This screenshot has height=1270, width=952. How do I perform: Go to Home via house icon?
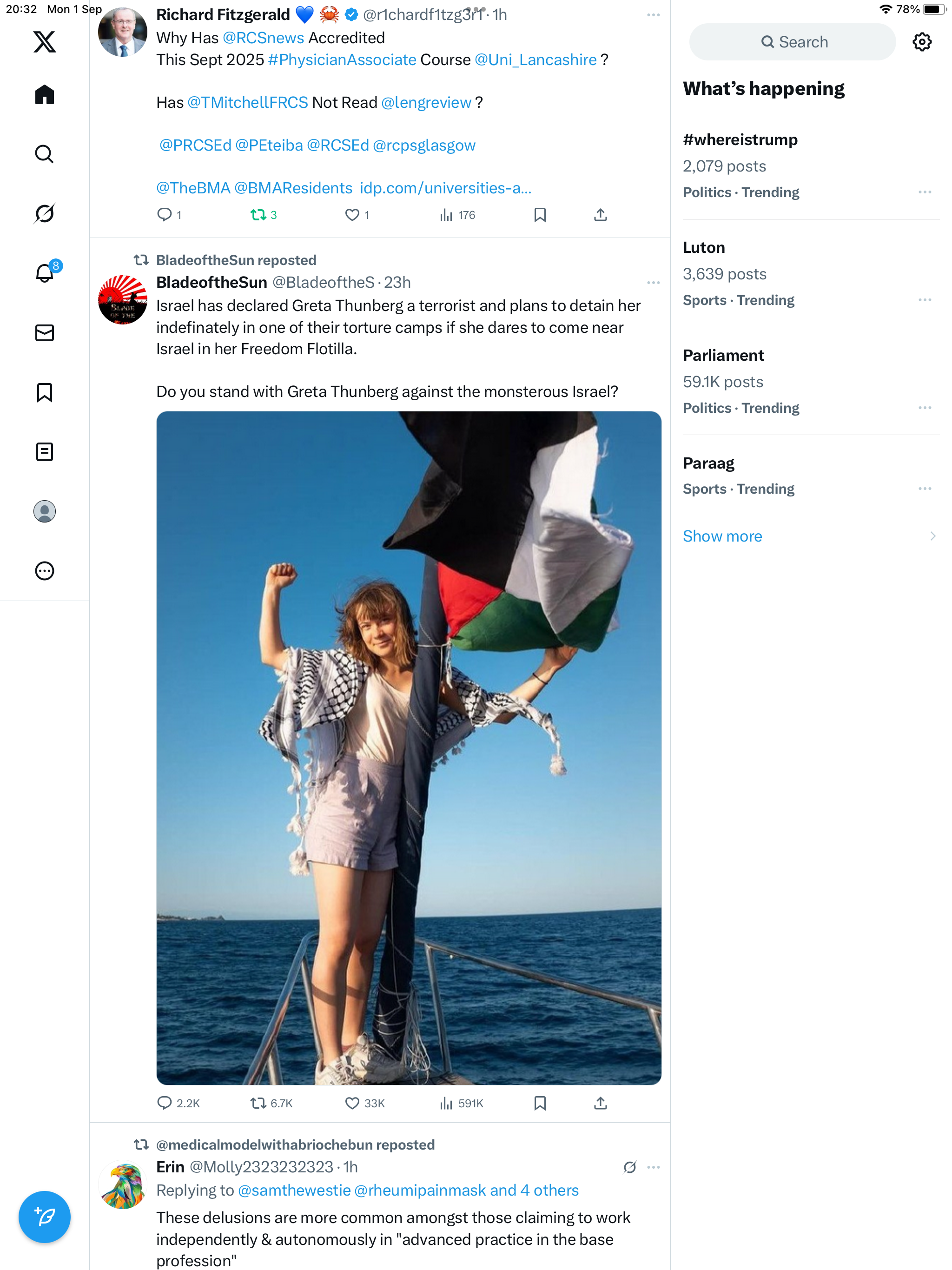click(x=44, y=95)
